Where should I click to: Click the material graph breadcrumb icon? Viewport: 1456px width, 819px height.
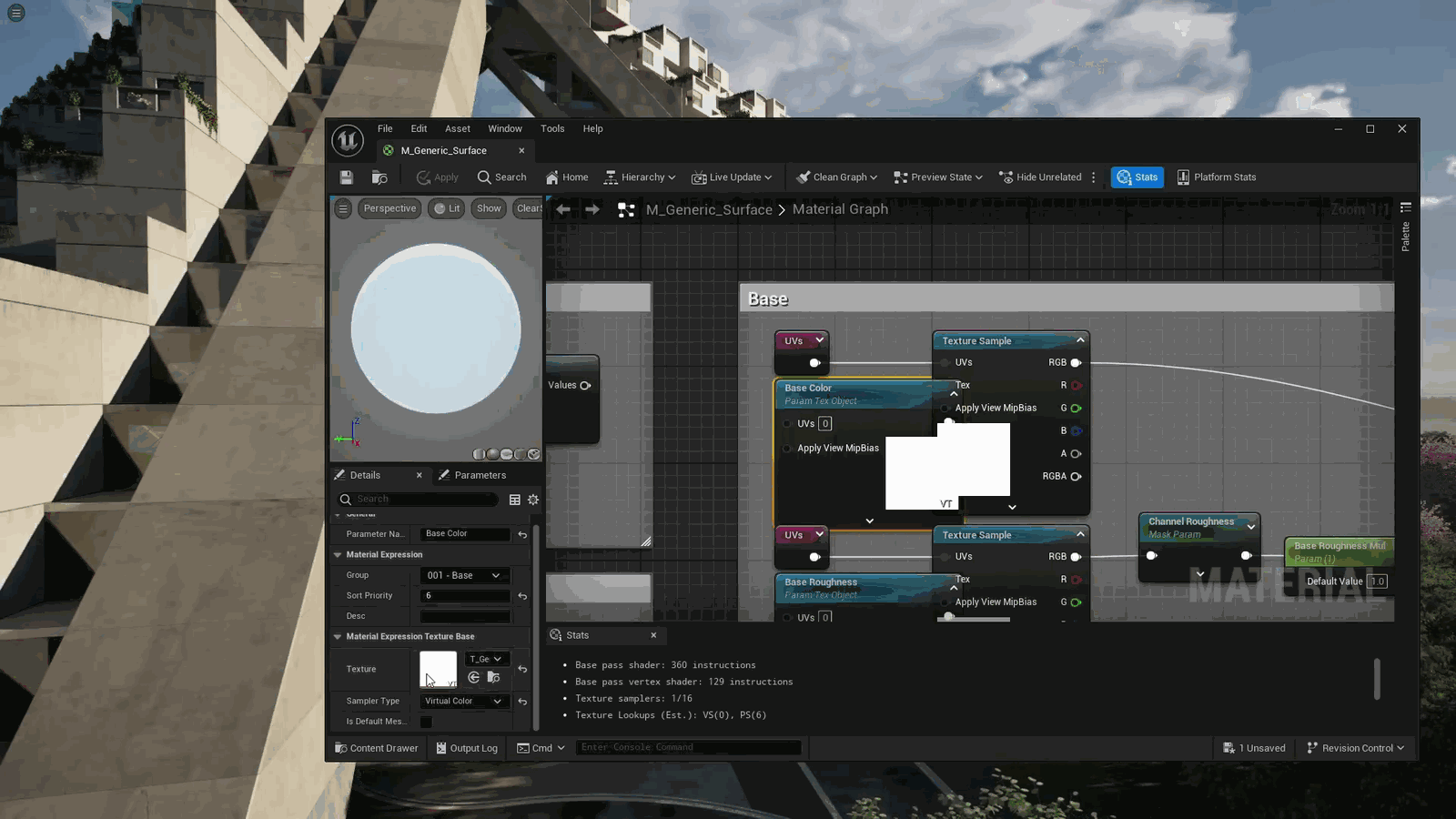point(626,209)
